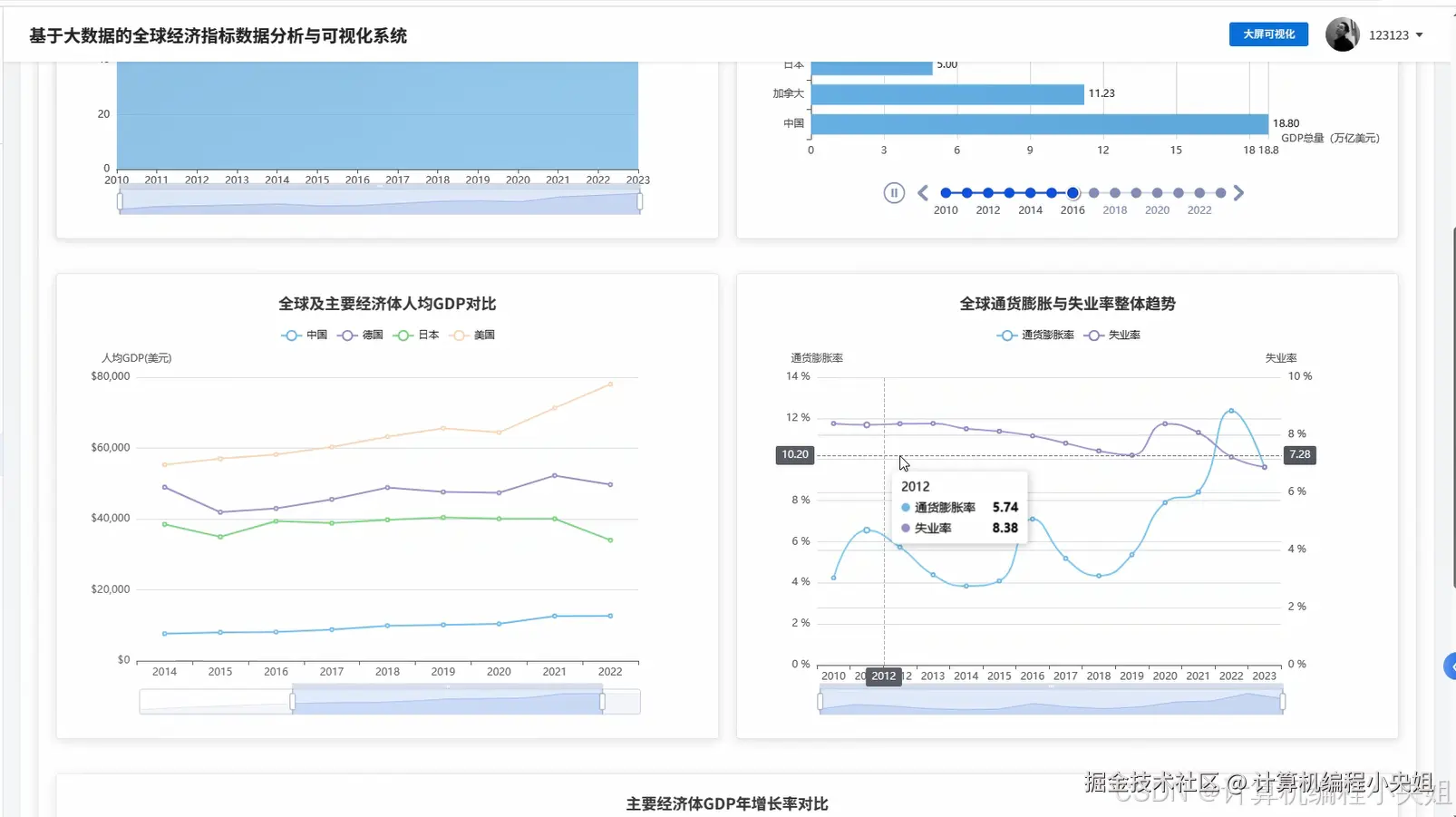Toggle 德国 series in legend
Image resolution: width=1456 pixels, height=817 pixels.
(x=361, y=336)
